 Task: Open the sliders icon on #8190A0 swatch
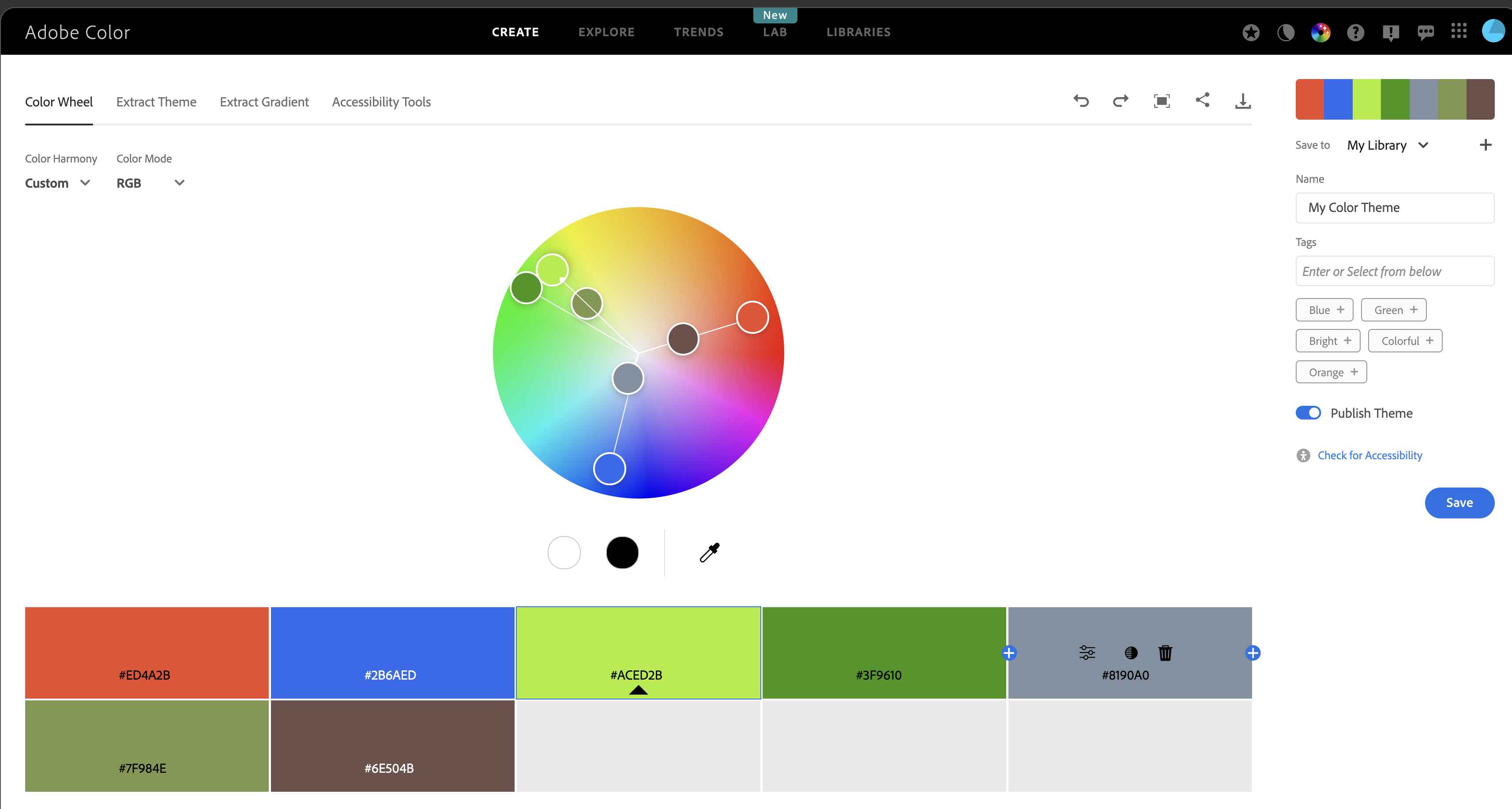pyautogui.click(x=1087, y=653)
